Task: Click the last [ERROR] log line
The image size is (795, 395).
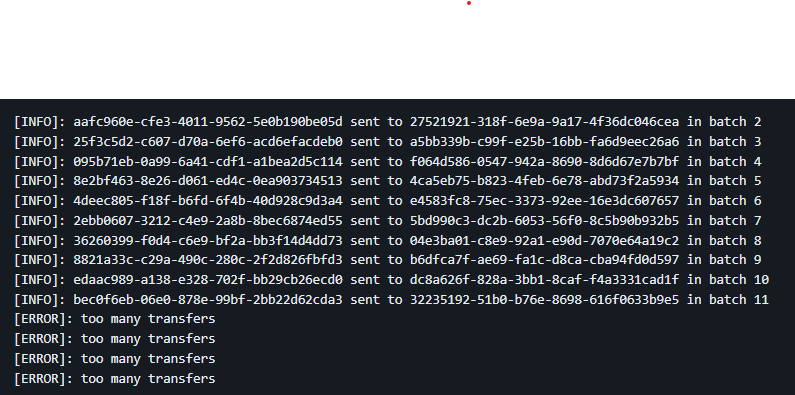Action: 115,378
